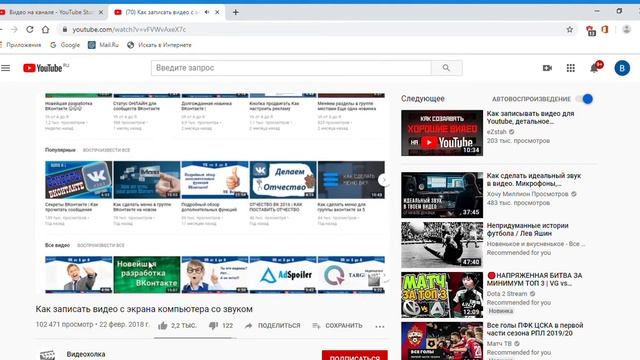Open the more actions three-dot menu
Viewport: 640px width, 360px height.
(380, 326)
